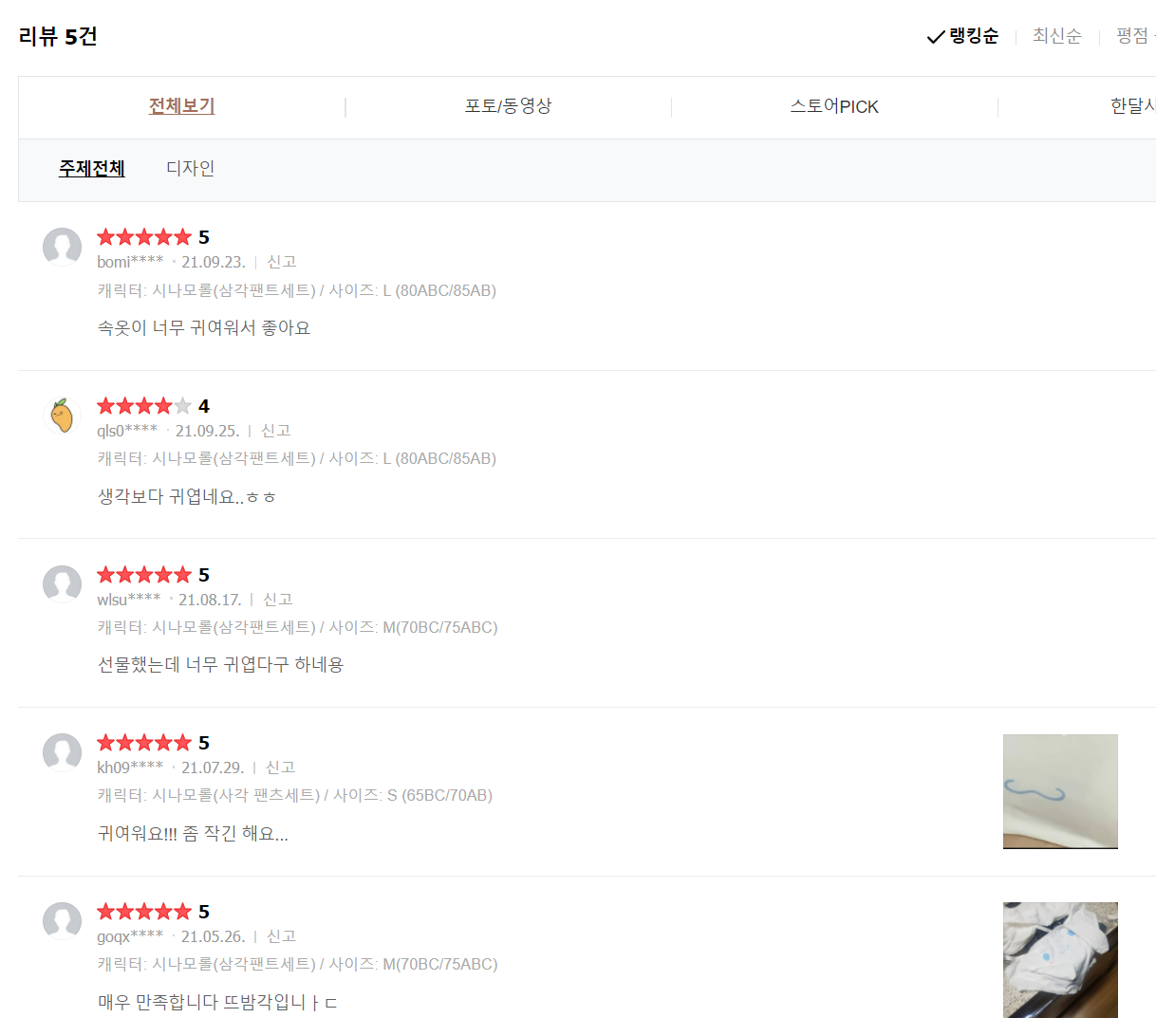Select the 주제전체 topic filter
Image resolution: width=1156 pixels, height=1036 pixels.
click(92, 169)
